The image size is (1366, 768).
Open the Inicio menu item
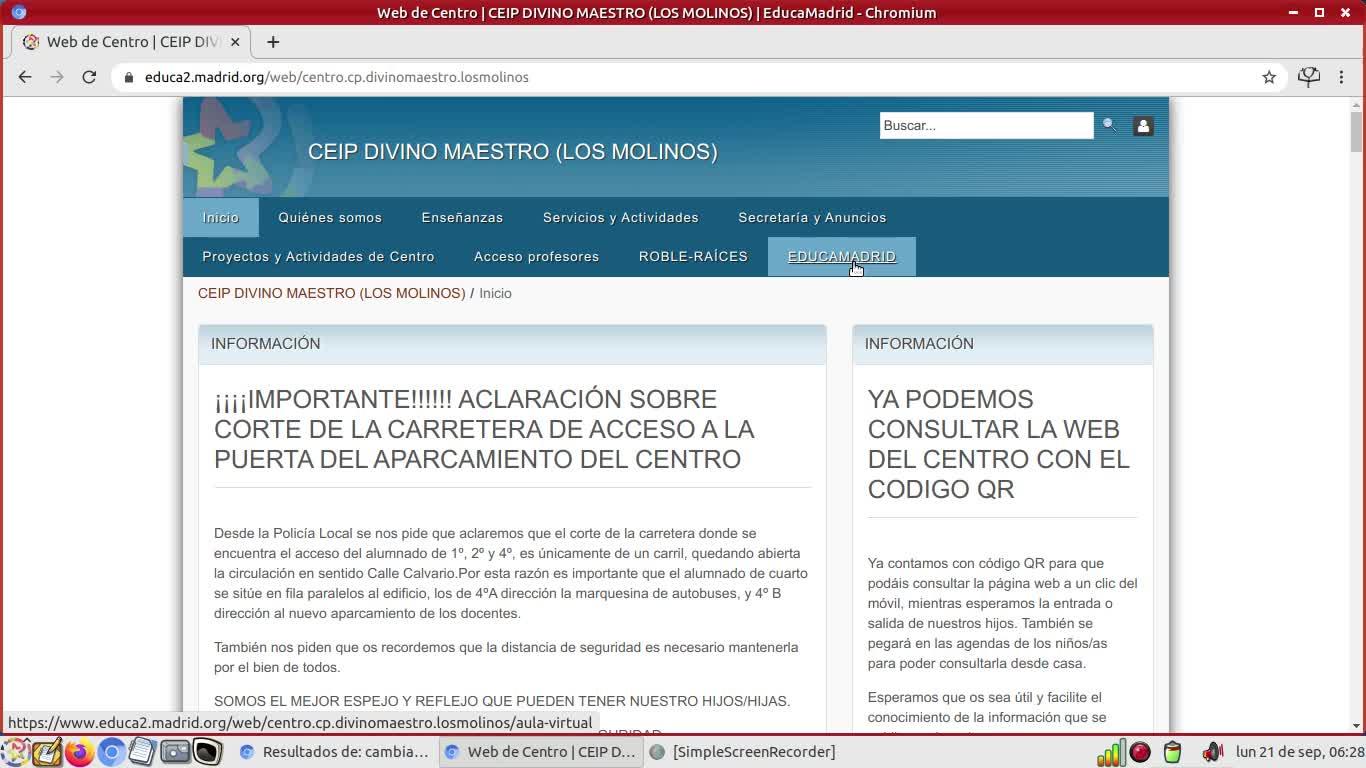tap(221, 217)
